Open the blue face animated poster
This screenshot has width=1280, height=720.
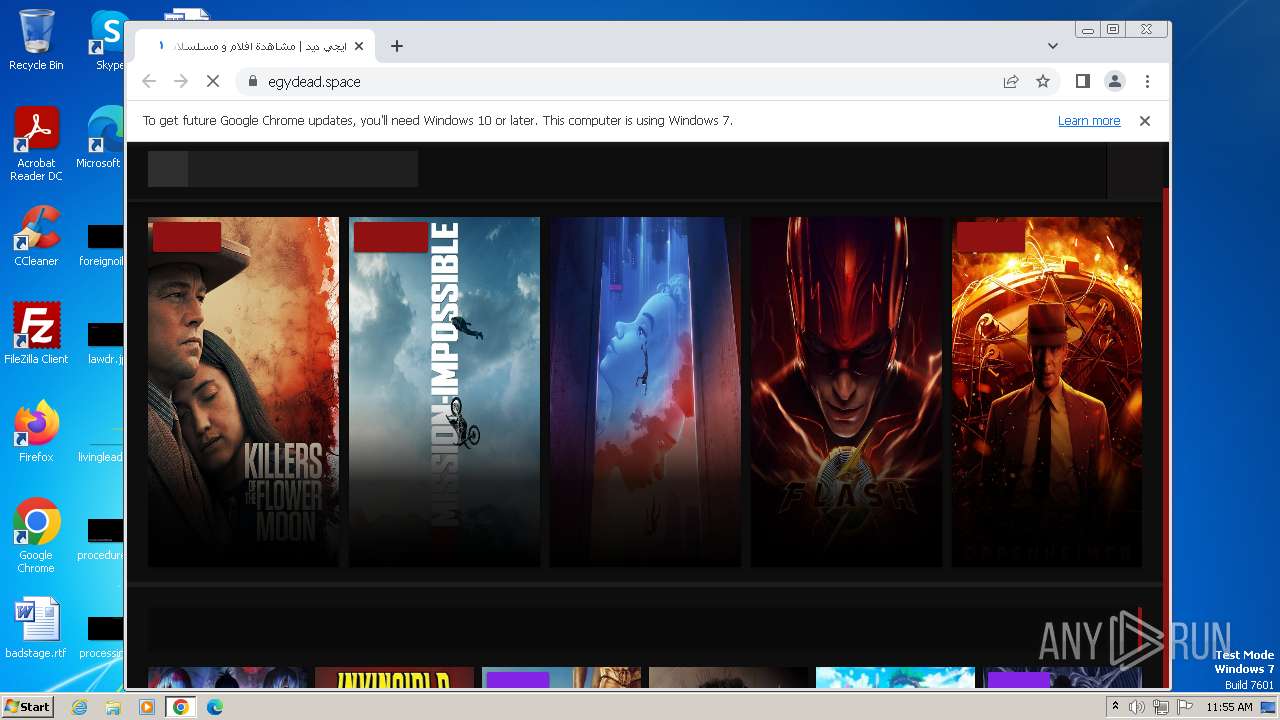click(645, 392)
